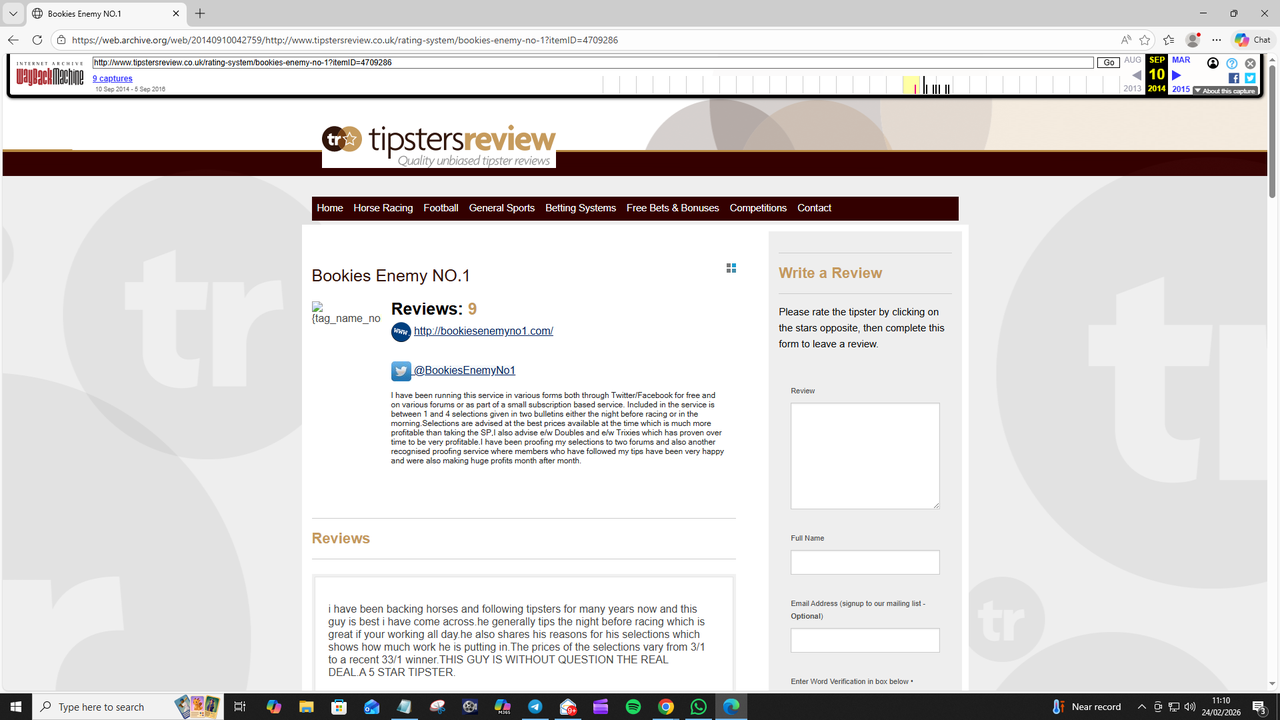Share this capture on Facebook

1234,78
